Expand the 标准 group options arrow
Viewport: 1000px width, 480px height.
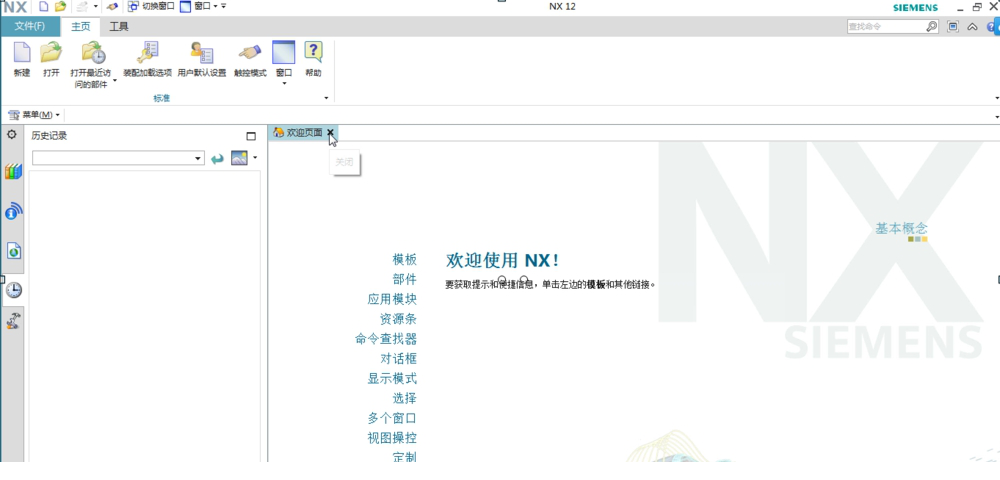[327, 98]
